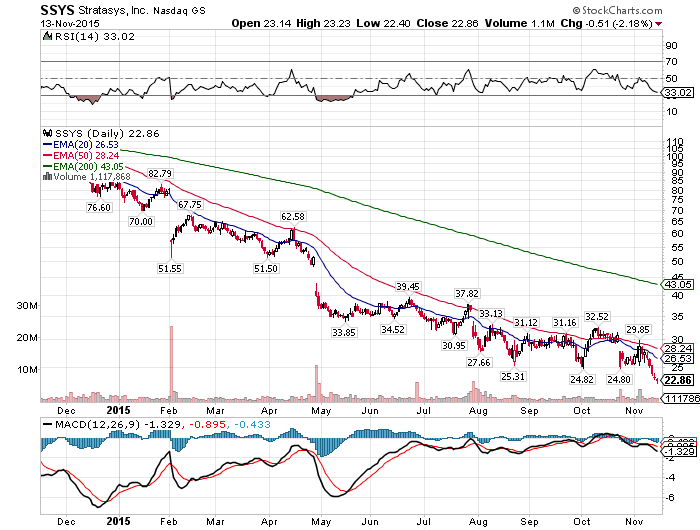Viewport: 700px width, 530px height.
Task: Click the Close 22.86 header value
Action: point(447,23)
